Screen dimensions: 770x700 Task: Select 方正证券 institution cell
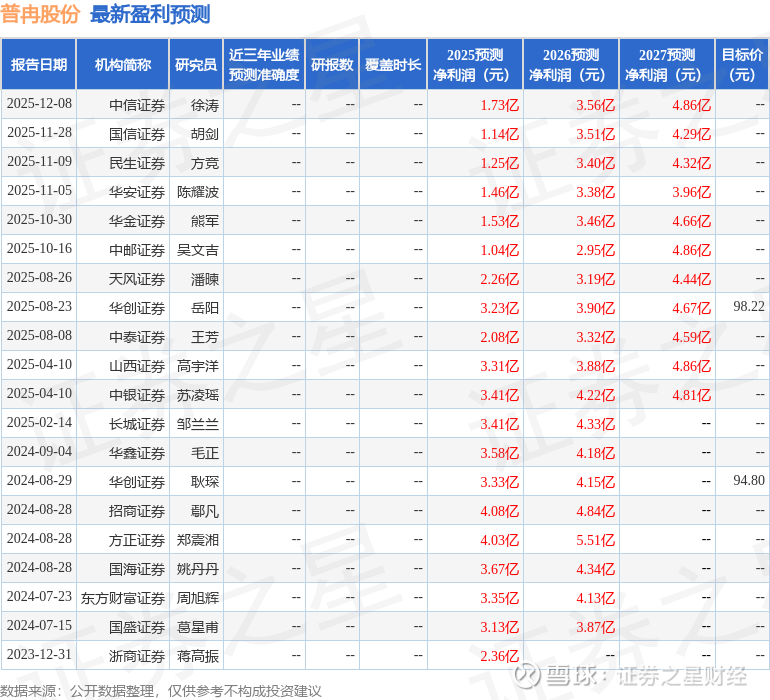click(x=137, y=540)
